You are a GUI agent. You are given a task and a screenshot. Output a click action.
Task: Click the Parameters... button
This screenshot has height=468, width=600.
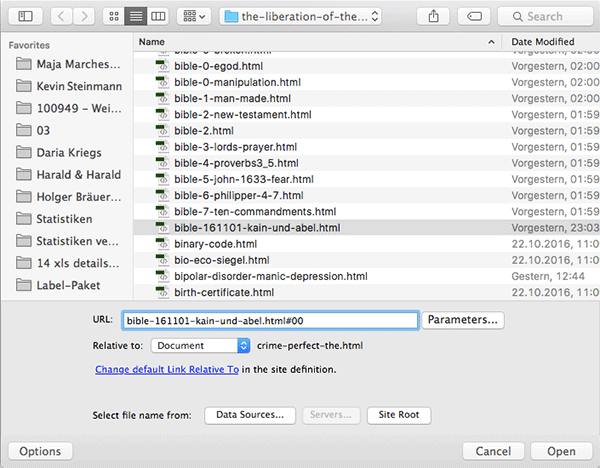coord(463,320)
